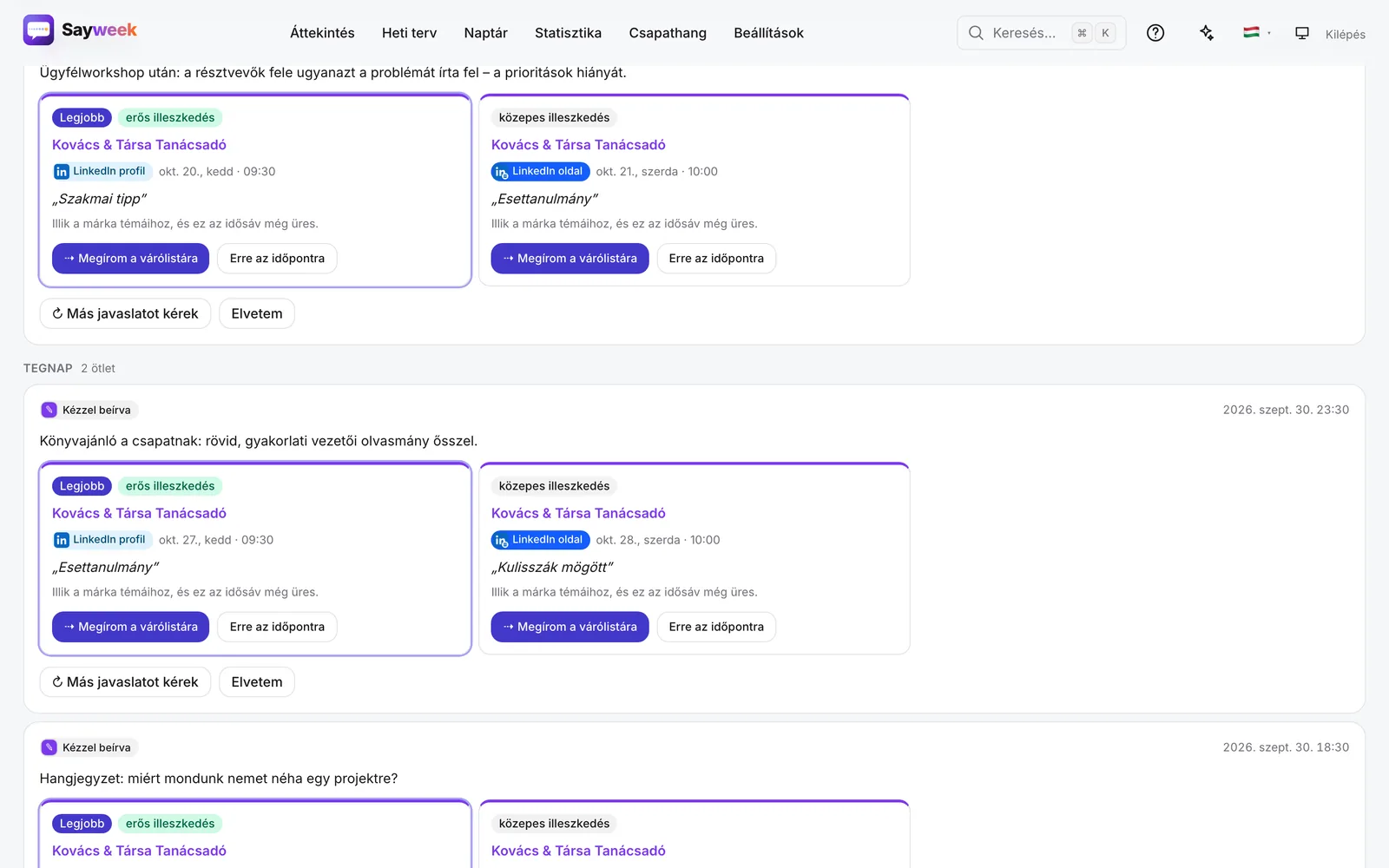Schedule okt. 21. Esettanulmány at that time
This screenshot has height=868, width=1389.
(x=716, y=259)
